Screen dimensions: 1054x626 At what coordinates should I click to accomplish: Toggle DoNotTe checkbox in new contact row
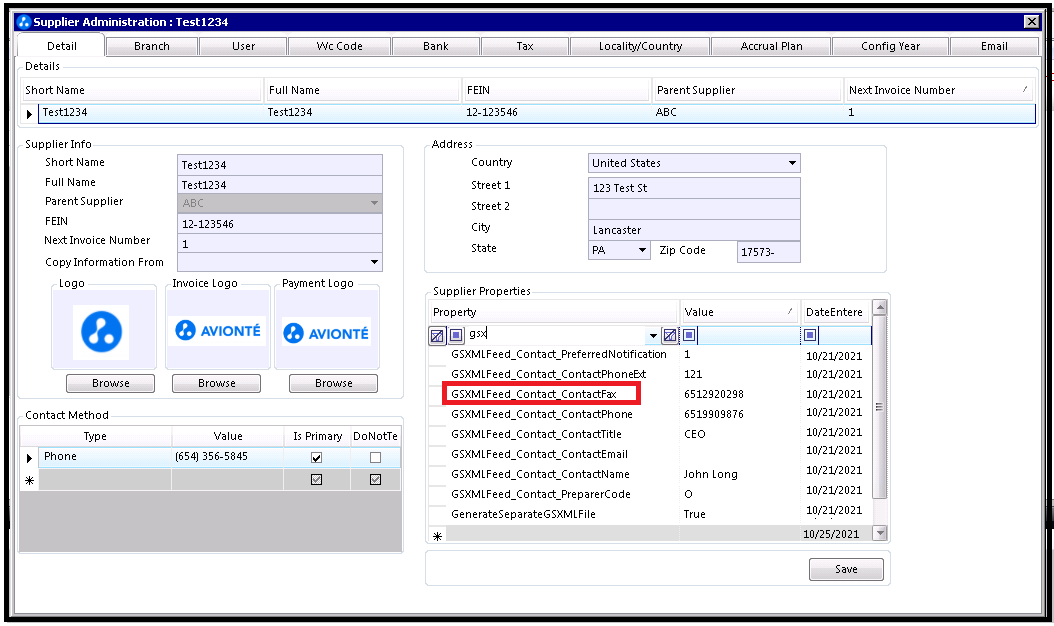(x=375, y=479)
